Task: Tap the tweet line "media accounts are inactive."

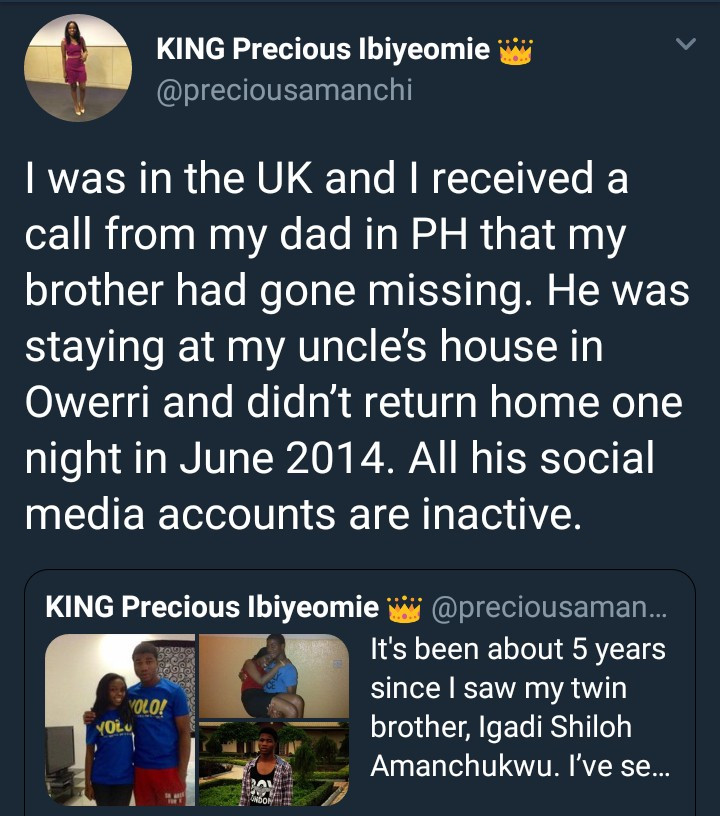Action: click(x=302, y=514)
